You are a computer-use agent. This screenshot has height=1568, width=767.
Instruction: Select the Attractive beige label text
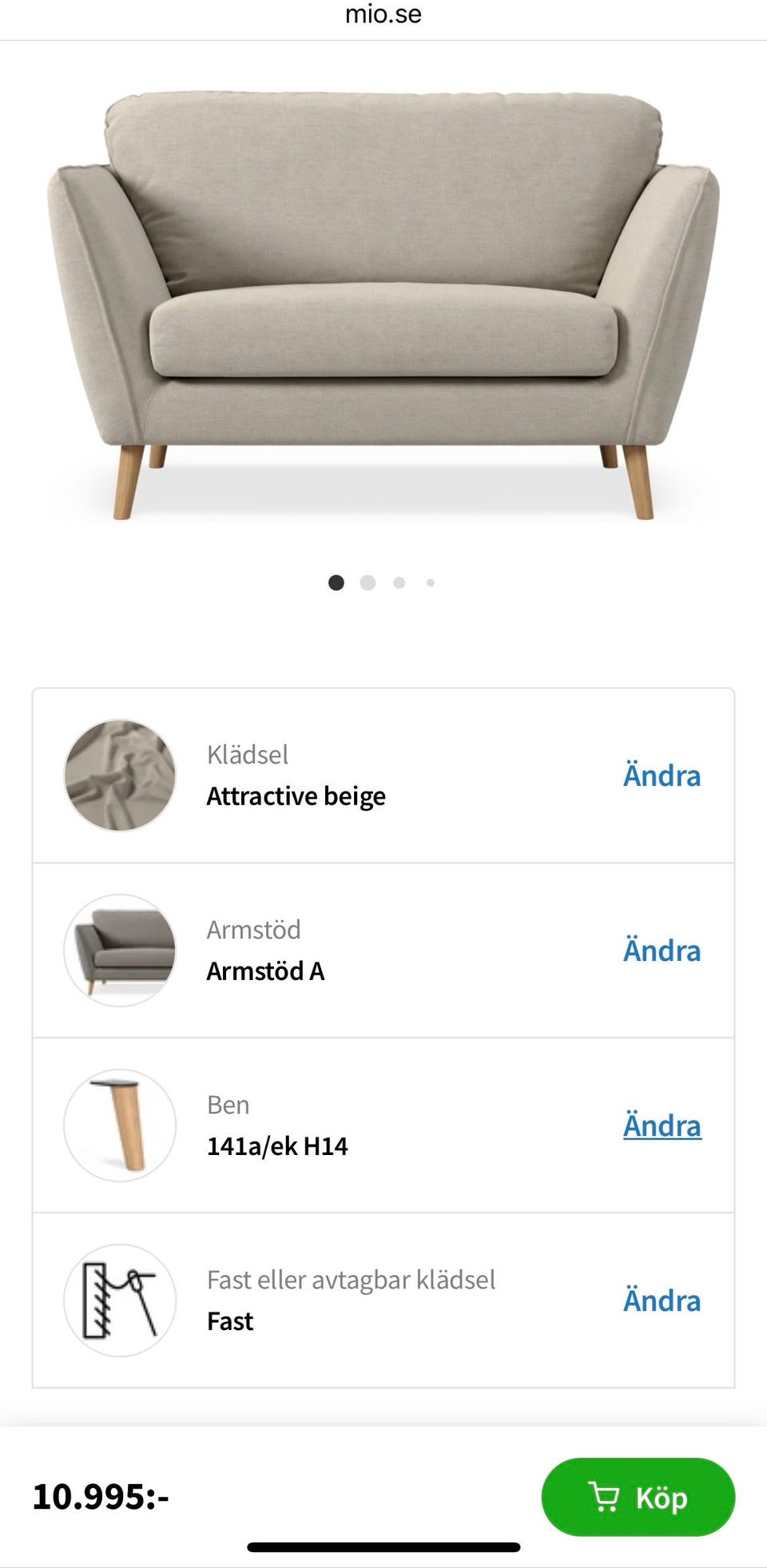(x=296, y=796)
